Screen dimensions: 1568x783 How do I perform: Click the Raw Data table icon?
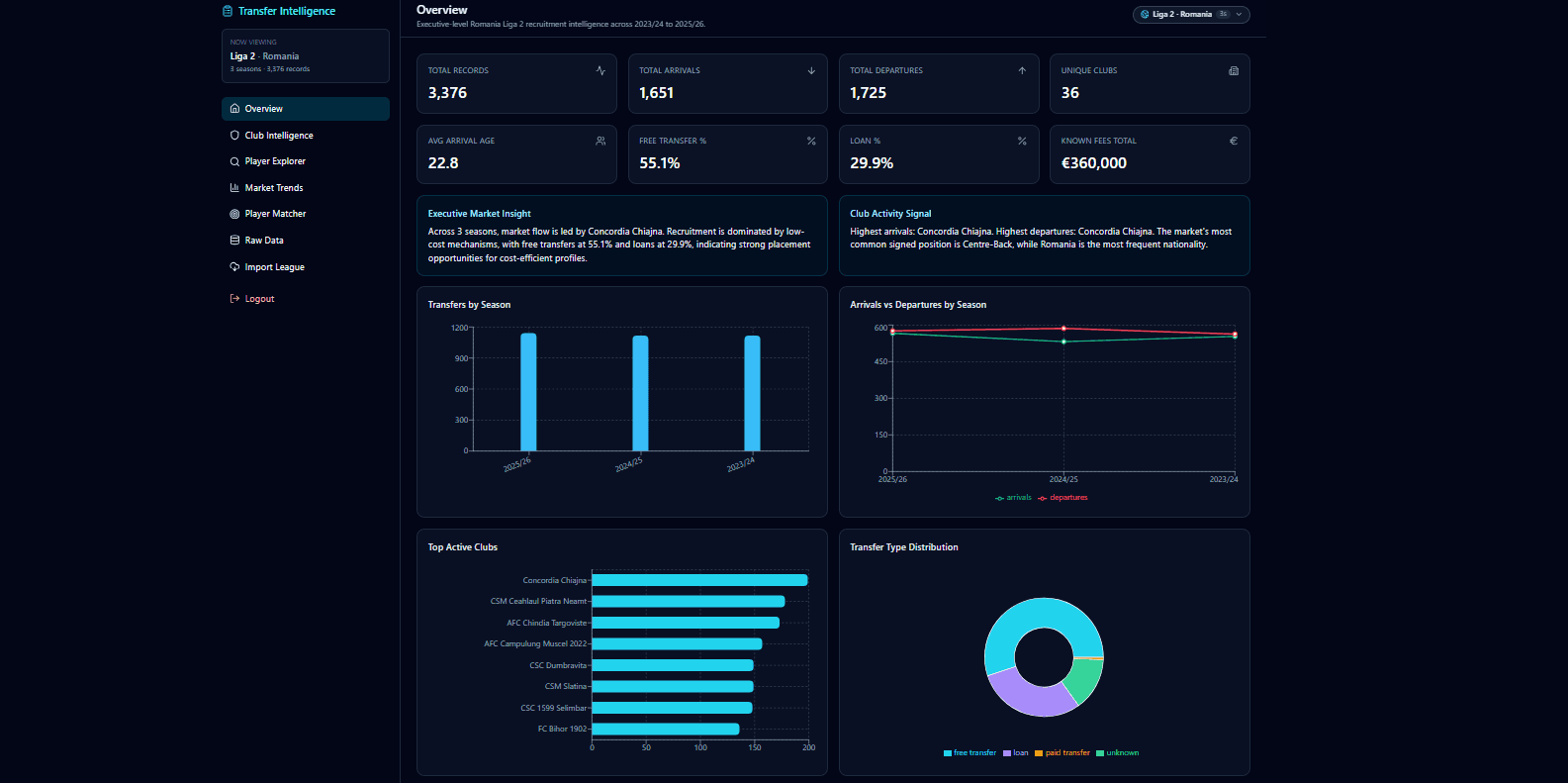[234, 241]
